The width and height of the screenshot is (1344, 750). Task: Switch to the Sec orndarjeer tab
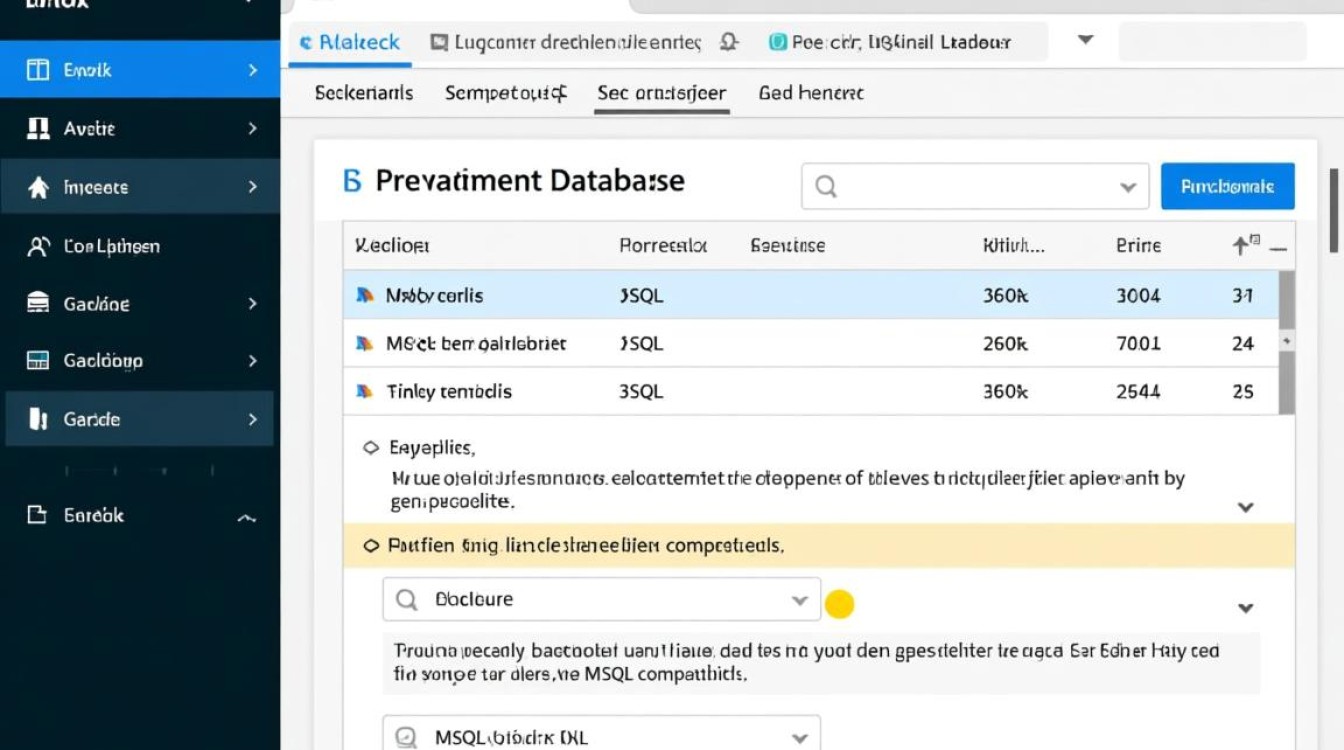(661, 93)
